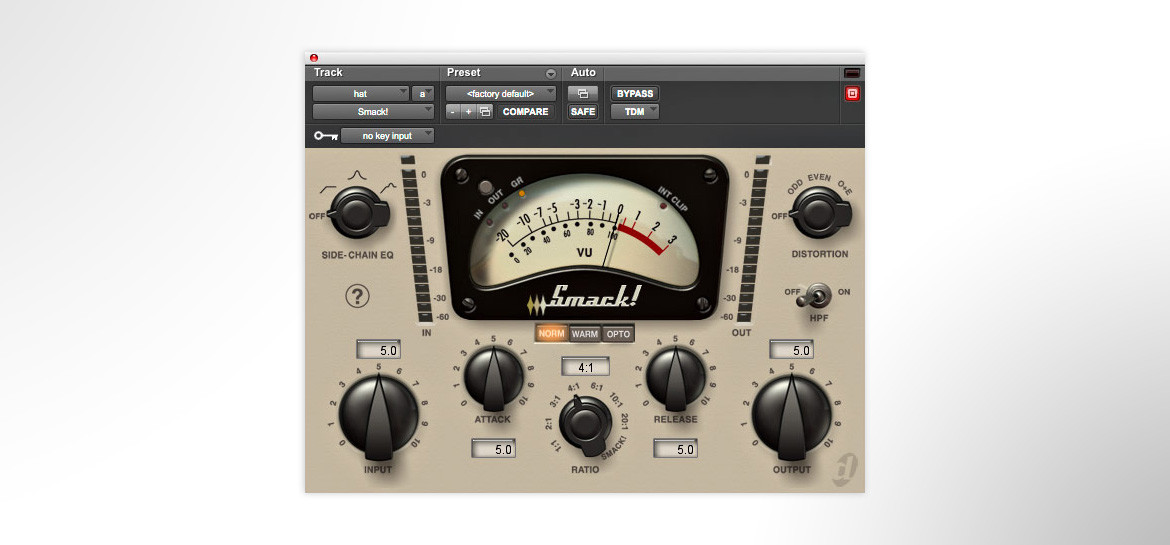Viewport: 1170px width, 545px height.
Task: Click the DISTORTION label
Action: tap(820, 254)
